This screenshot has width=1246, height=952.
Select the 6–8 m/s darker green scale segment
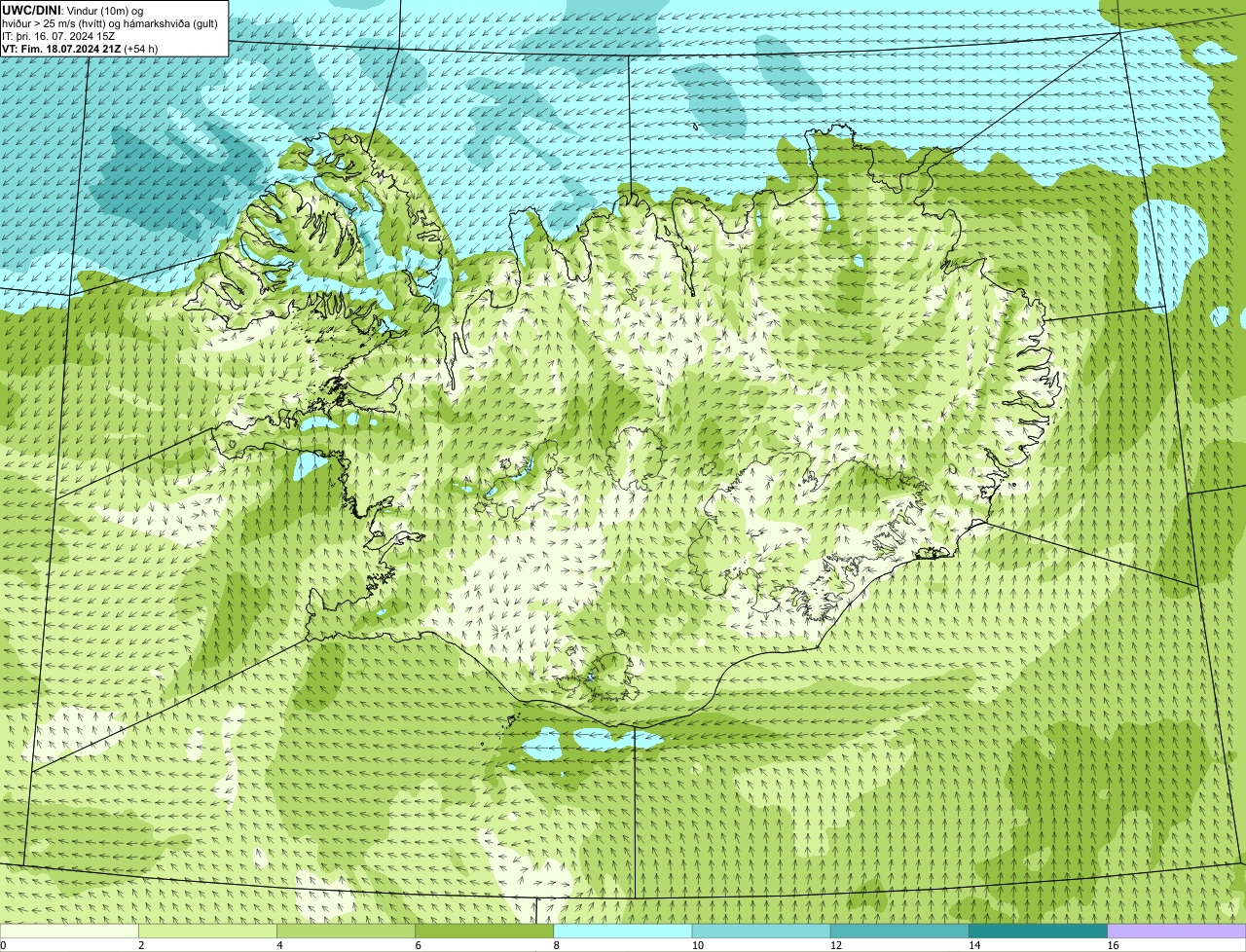point(485,932)
